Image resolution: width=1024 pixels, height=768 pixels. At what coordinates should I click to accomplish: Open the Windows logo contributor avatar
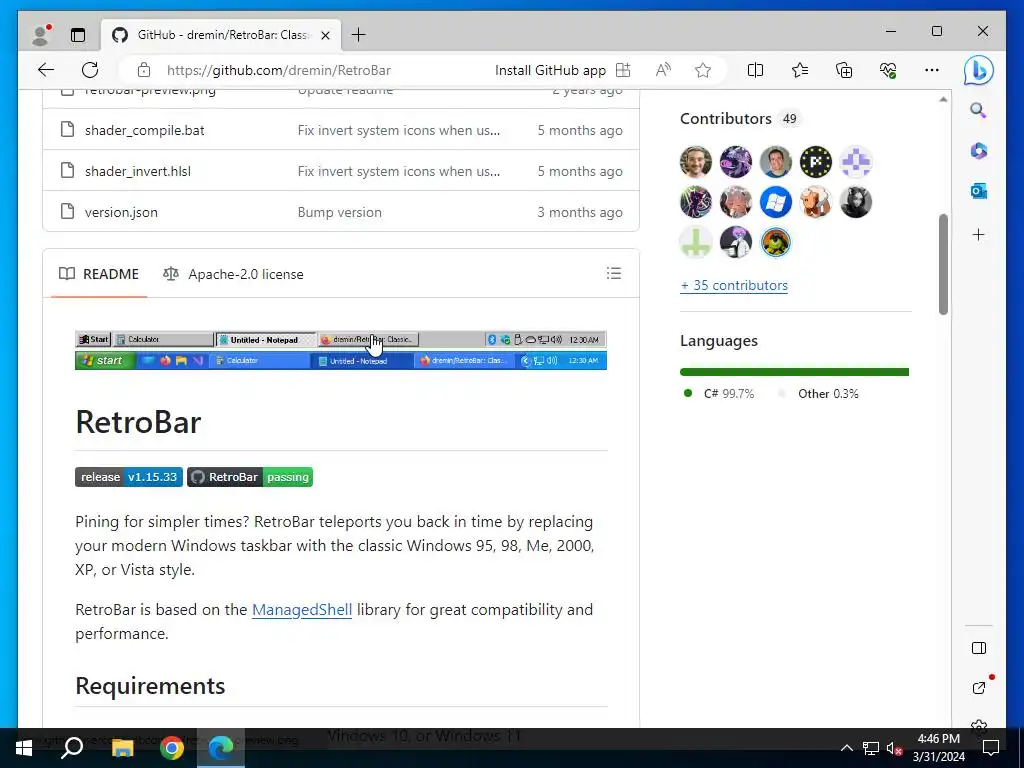click(x=775, y=202)
